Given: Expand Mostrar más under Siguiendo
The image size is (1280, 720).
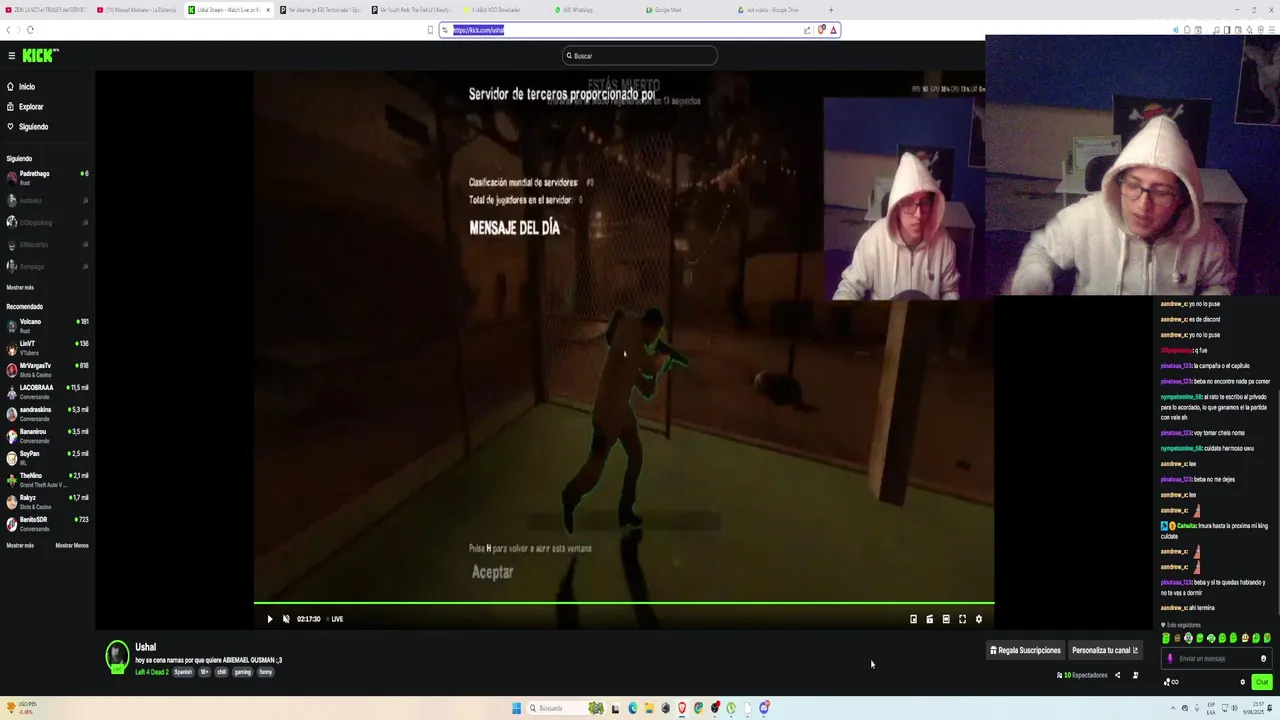Looking at the screenshot, I should point(20,287).
